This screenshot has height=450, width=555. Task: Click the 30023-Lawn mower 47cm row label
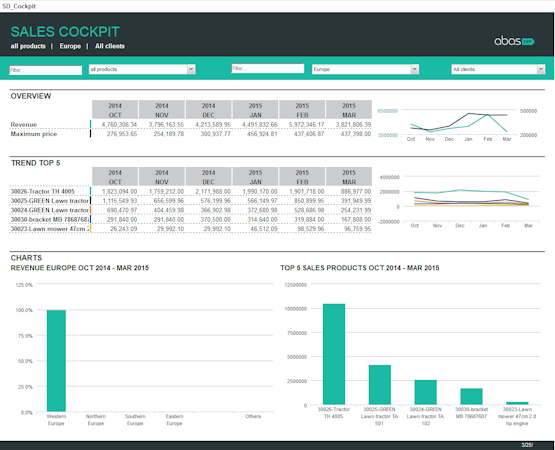point(50,229)
